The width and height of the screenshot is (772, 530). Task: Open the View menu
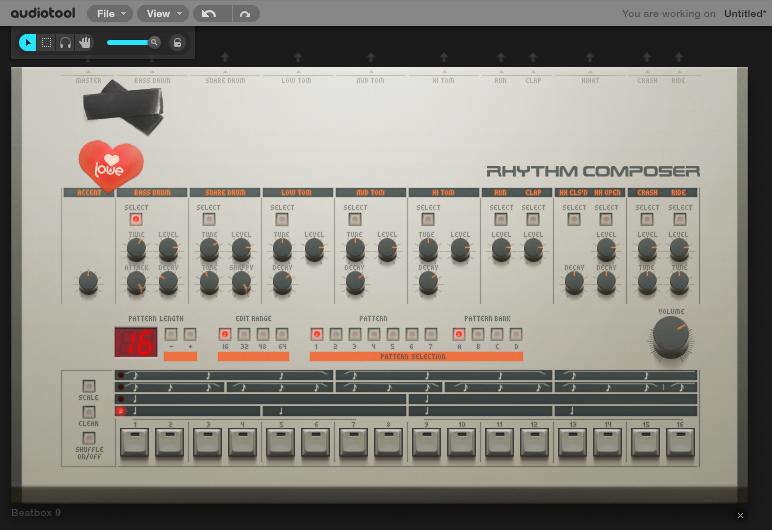[163, 14]
